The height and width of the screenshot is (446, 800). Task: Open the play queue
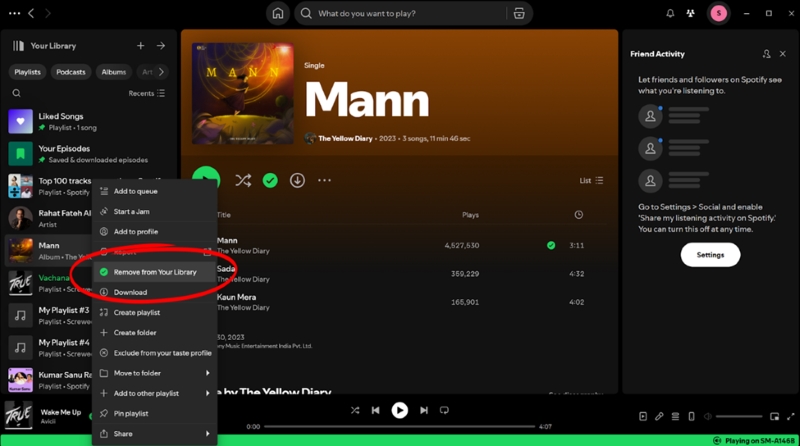click(675, 416)
